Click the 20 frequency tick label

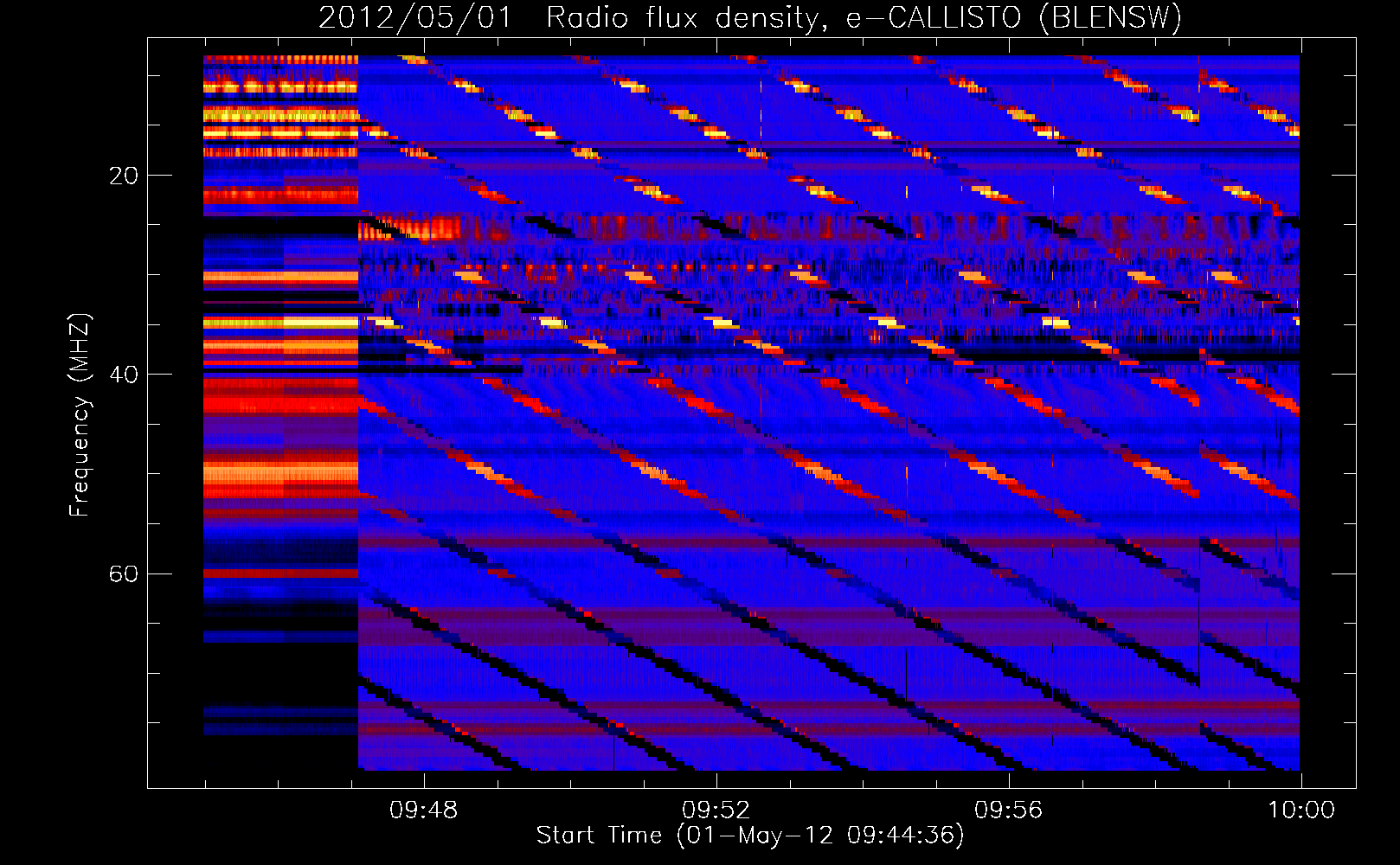tap(123, 176)
